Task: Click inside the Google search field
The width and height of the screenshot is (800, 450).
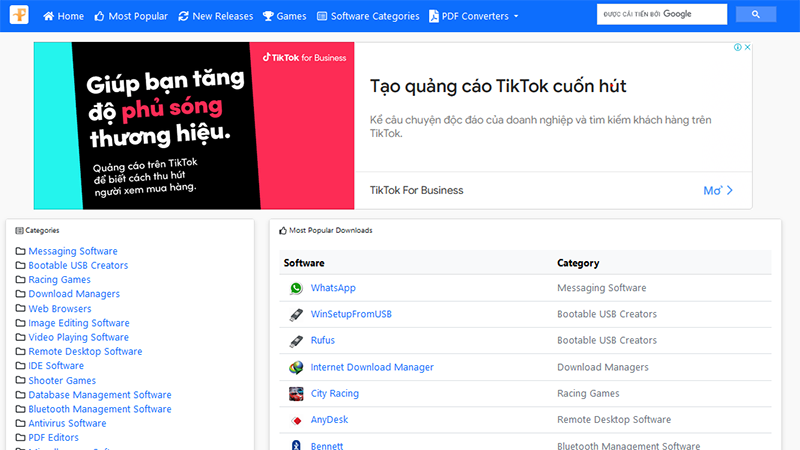Action: (x=661, y=14)
